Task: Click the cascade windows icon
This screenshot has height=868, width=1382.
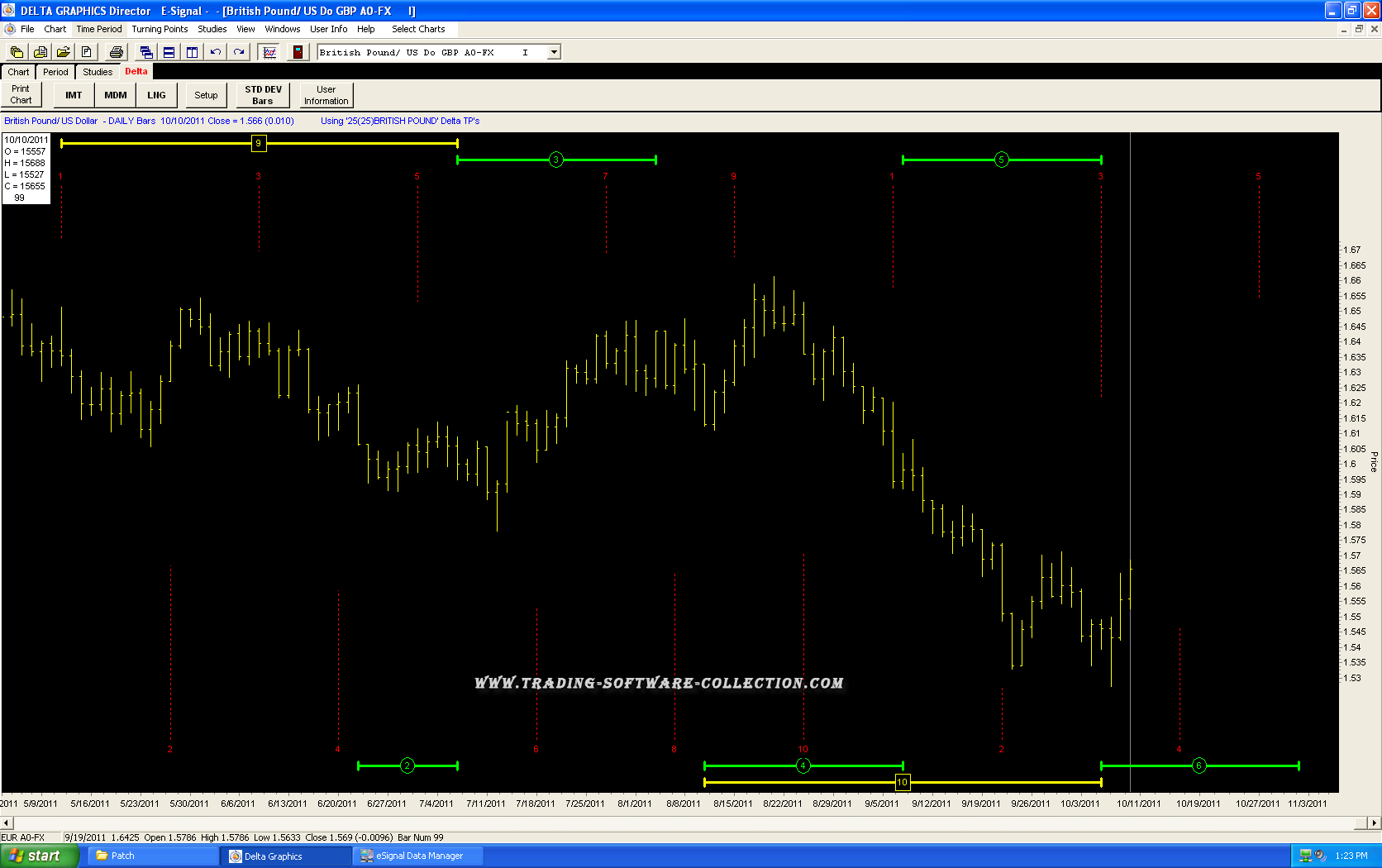Action: [146, 52]
